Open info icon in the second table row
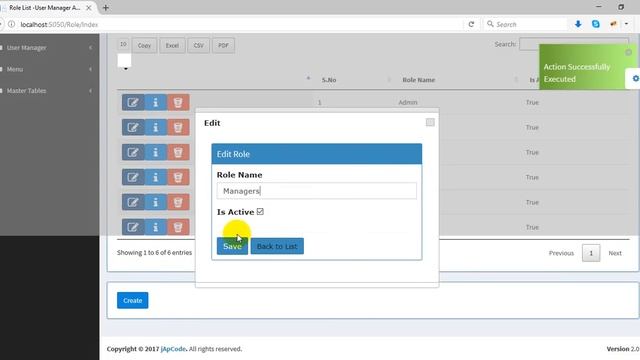Screen dimensions: 640x360 pyautogui.click(x=156, y=127)
